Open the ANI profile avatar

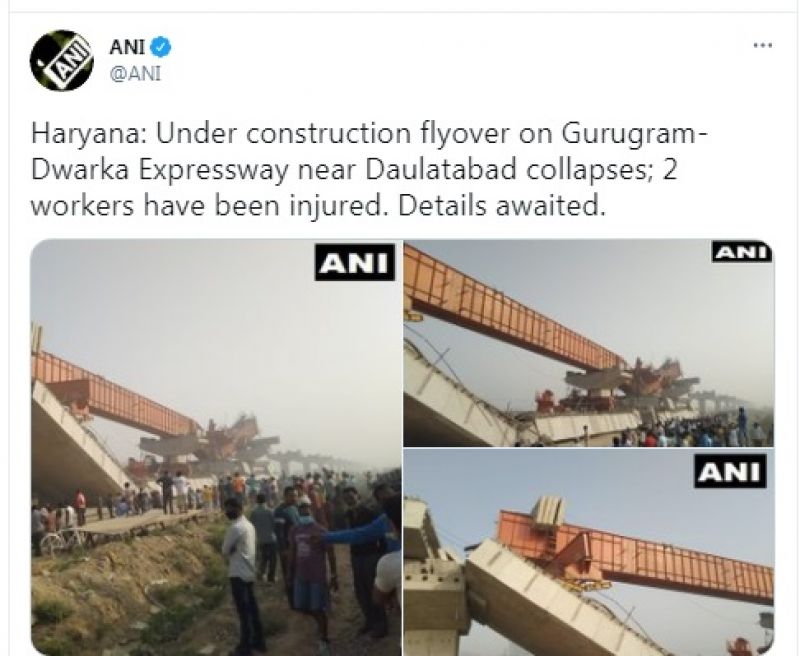[x=61, y=60]
